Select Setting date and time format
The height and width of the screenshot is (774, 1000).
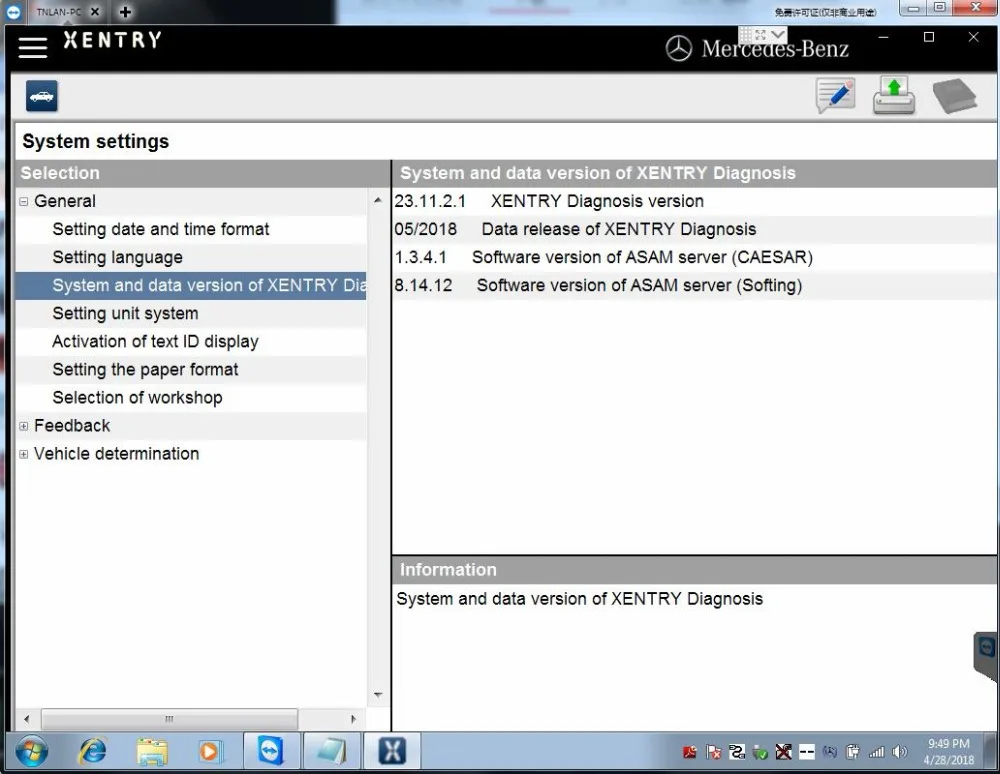[191, 230]
